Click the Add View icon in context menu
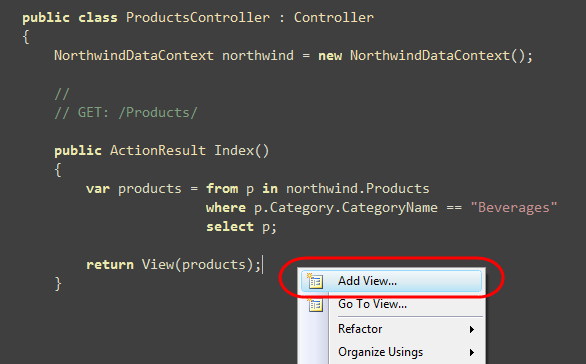Viewport: 586px width, 364px height. [315, 281]
